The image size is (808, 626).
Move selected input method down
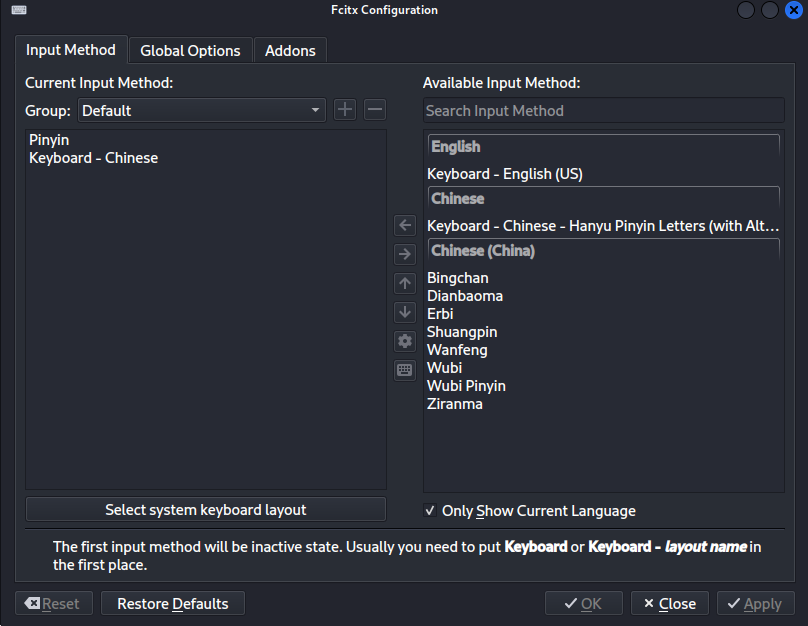[x=405, y=312]
